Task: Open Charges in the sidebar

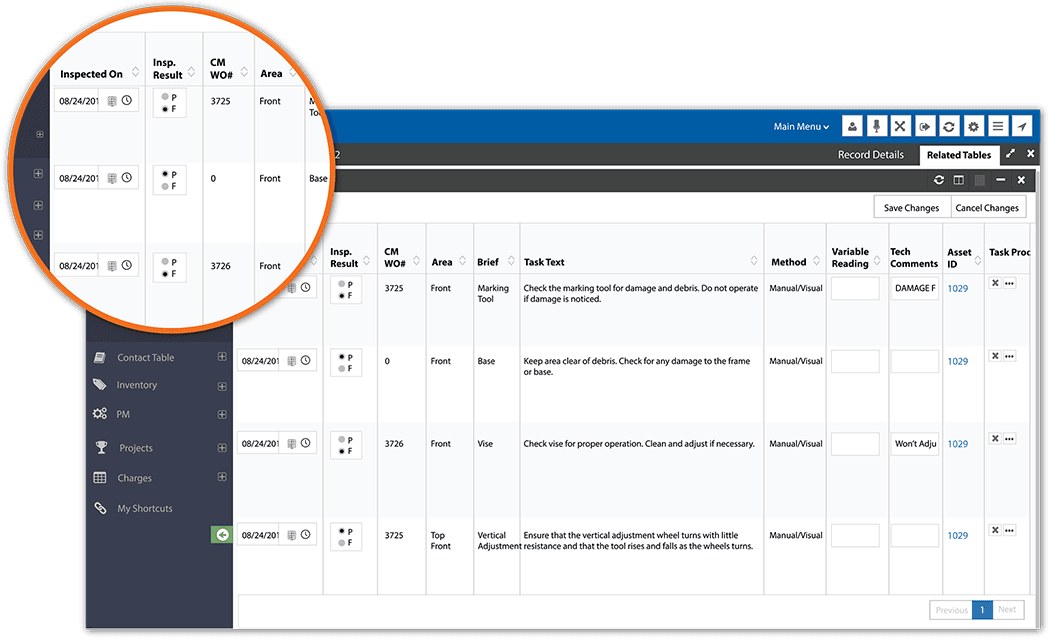Action: (134, 478)
